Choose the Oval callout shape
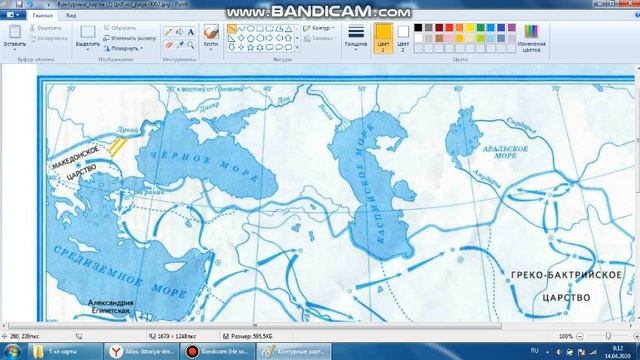640x360 pixels. point(279,48)
